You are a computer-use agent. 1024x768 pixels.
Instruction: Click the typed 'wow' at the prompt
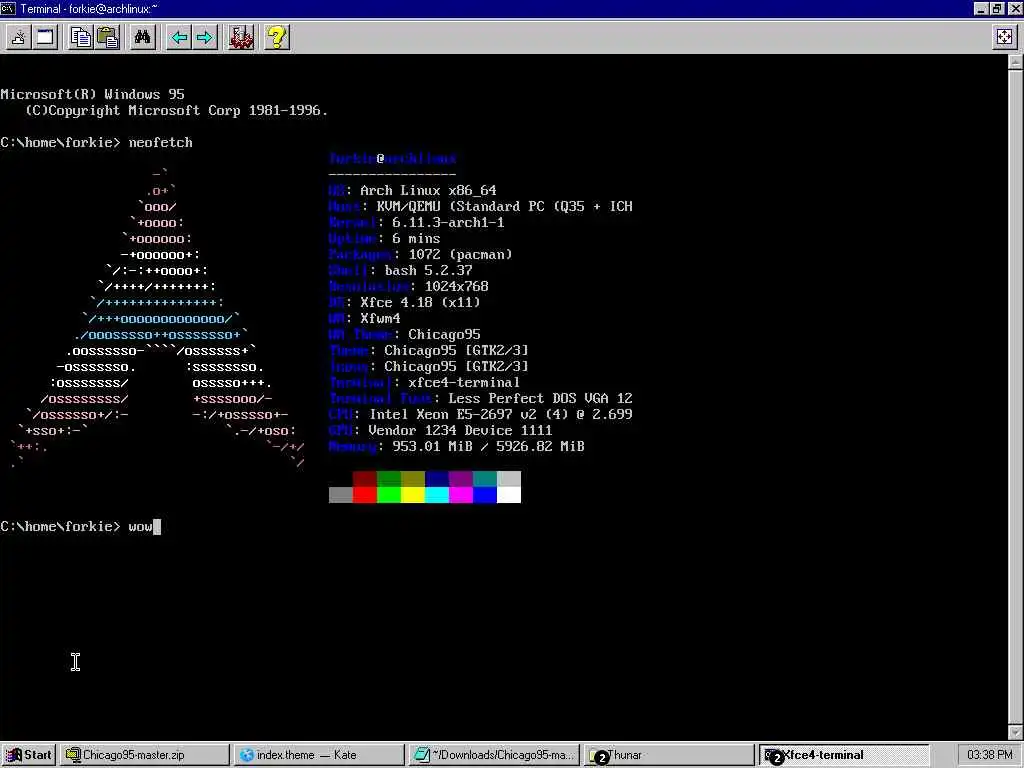pos(140,526)
